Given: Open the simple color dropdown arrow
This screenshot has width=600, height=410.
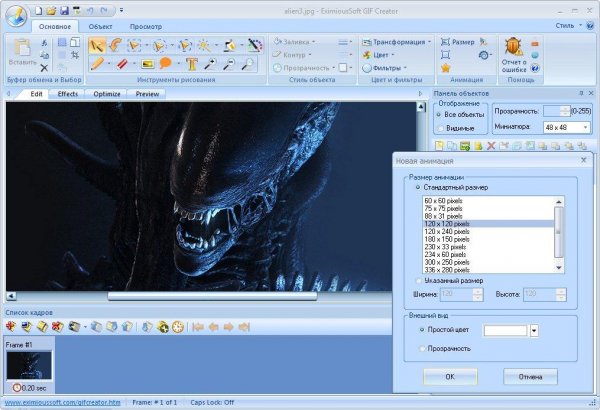Looking at the screenshot, I should [x=535, y=330].
